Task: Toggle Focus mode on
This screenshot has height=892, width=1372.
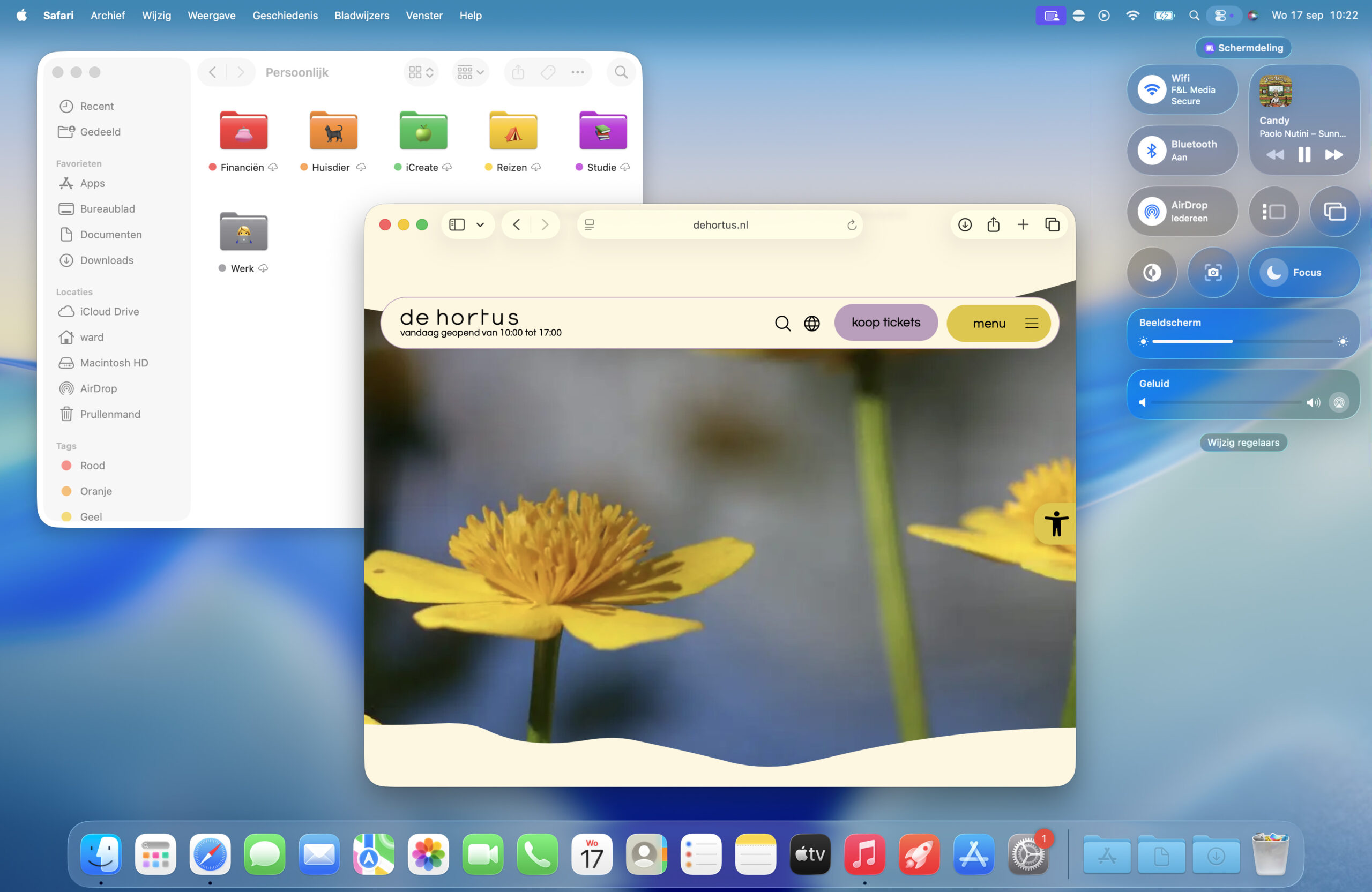Action: point(1274,273)
